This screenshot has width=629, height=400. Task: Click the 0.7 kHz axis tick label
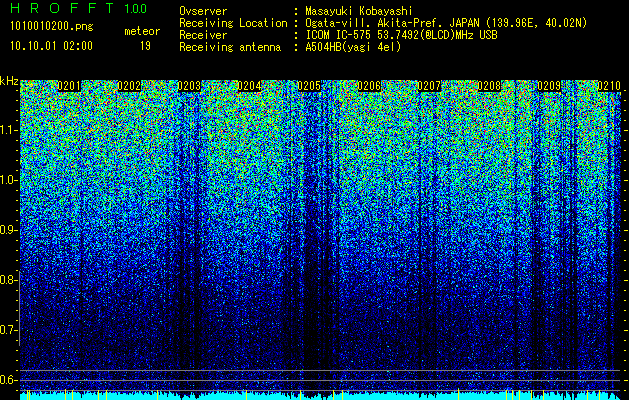click(x=9, y=330)
